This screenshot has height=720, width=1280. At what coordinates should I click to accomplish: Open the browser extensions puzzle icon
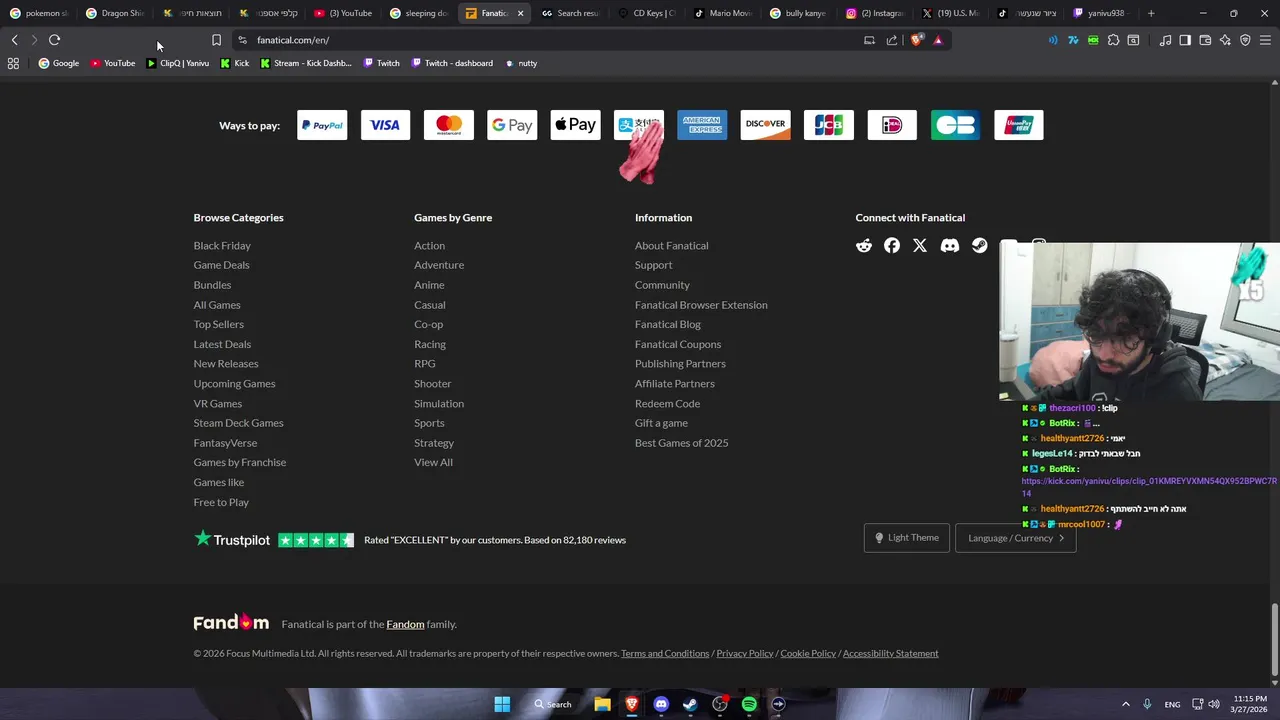1113,40
